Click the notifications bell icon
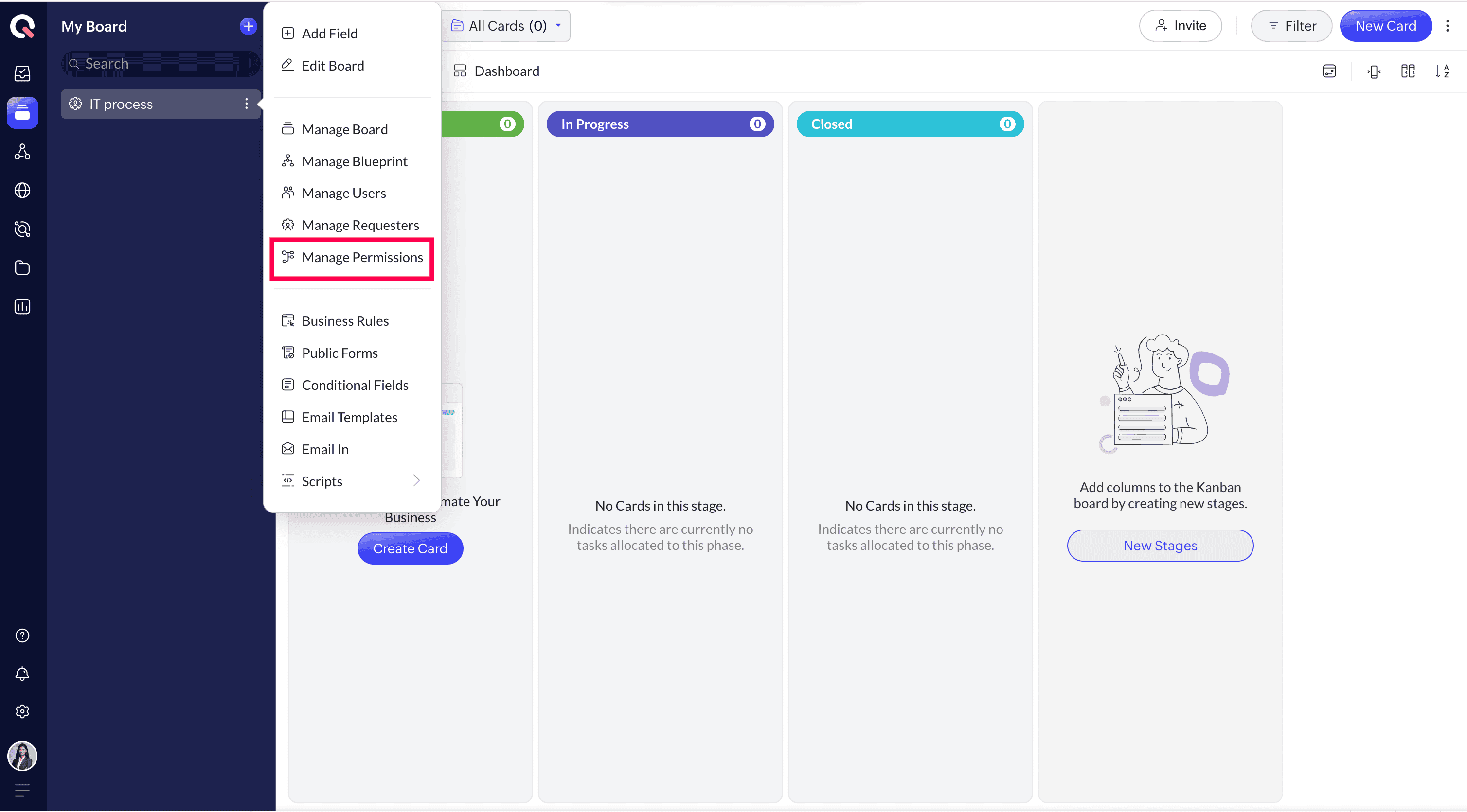Image resolution: width=1467 pixels, height=812 pixels. pyautogui.click(x=22, y=673)
